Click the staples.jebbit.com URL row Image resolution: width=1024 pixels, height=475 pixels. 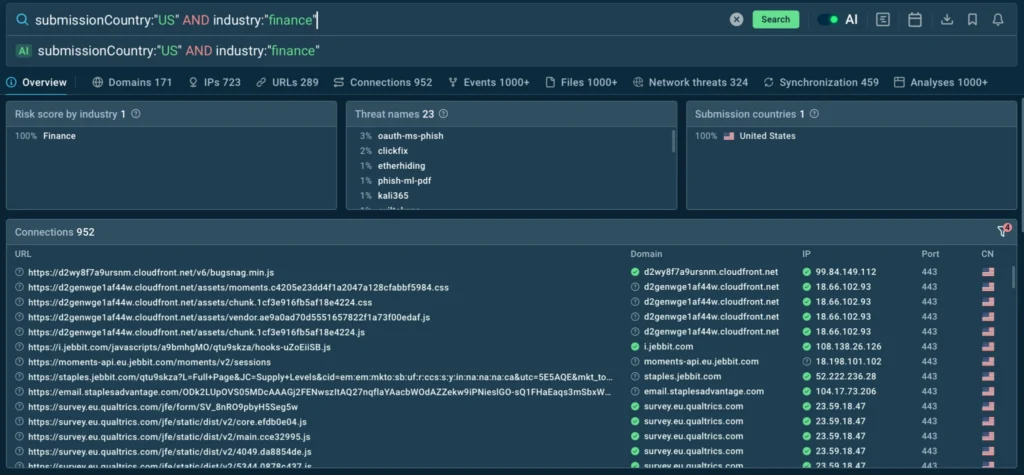pos(321,377)
